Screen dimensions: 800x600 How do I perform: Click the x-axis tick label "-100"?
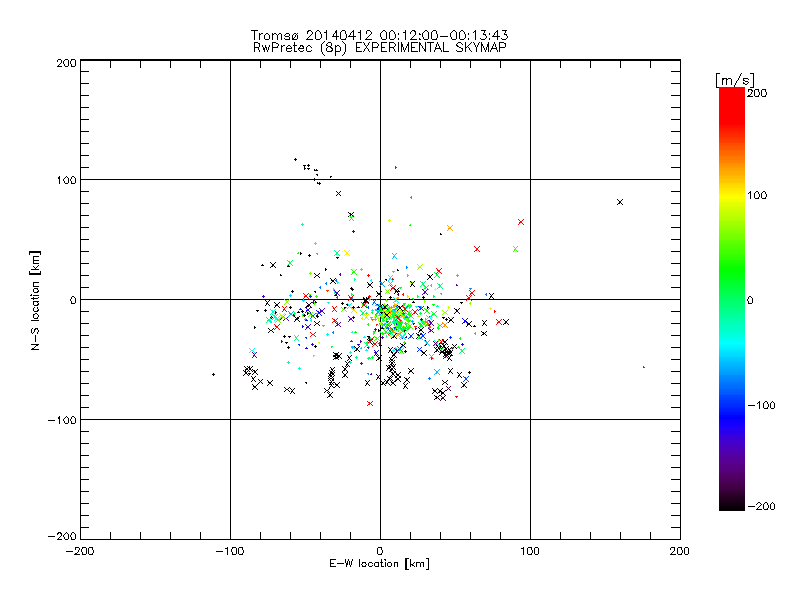point(230,552)
